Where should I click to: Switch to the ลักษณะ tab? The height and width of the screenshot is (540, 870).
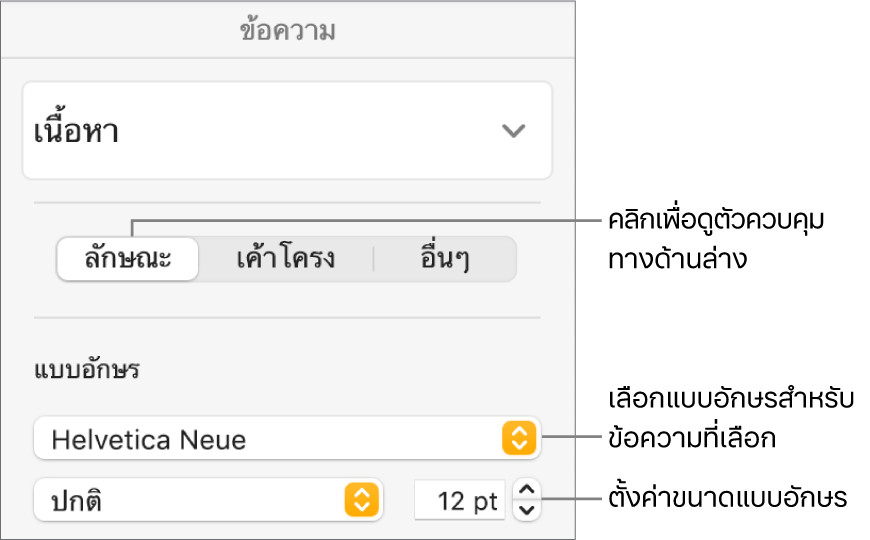coord(128,260)
